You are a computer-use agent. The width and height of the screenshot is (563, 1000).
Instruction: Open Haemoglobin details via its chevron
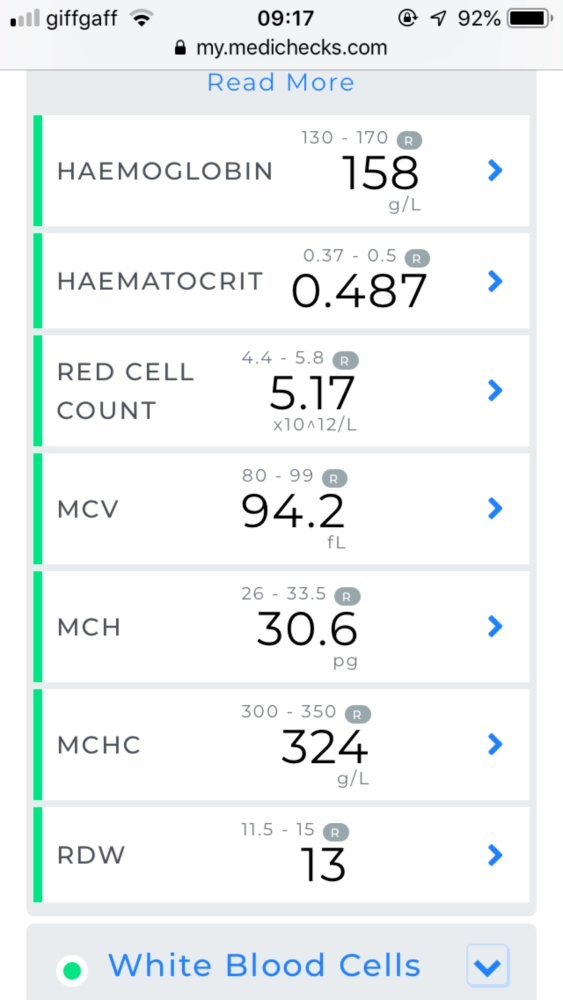point(495,170)
